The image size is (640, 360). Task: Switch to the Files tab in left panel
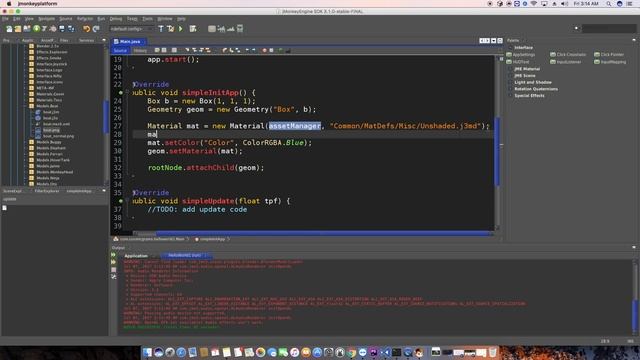[x=64, y=40]
